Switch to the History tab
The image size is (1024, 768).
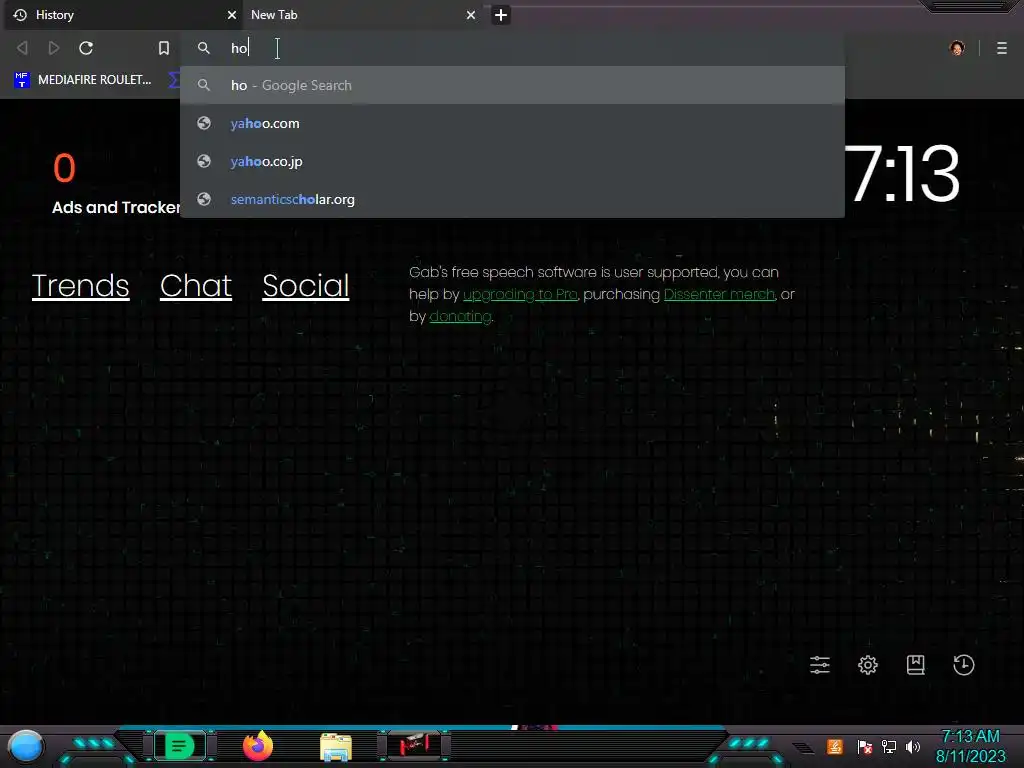tap(123, 15)
